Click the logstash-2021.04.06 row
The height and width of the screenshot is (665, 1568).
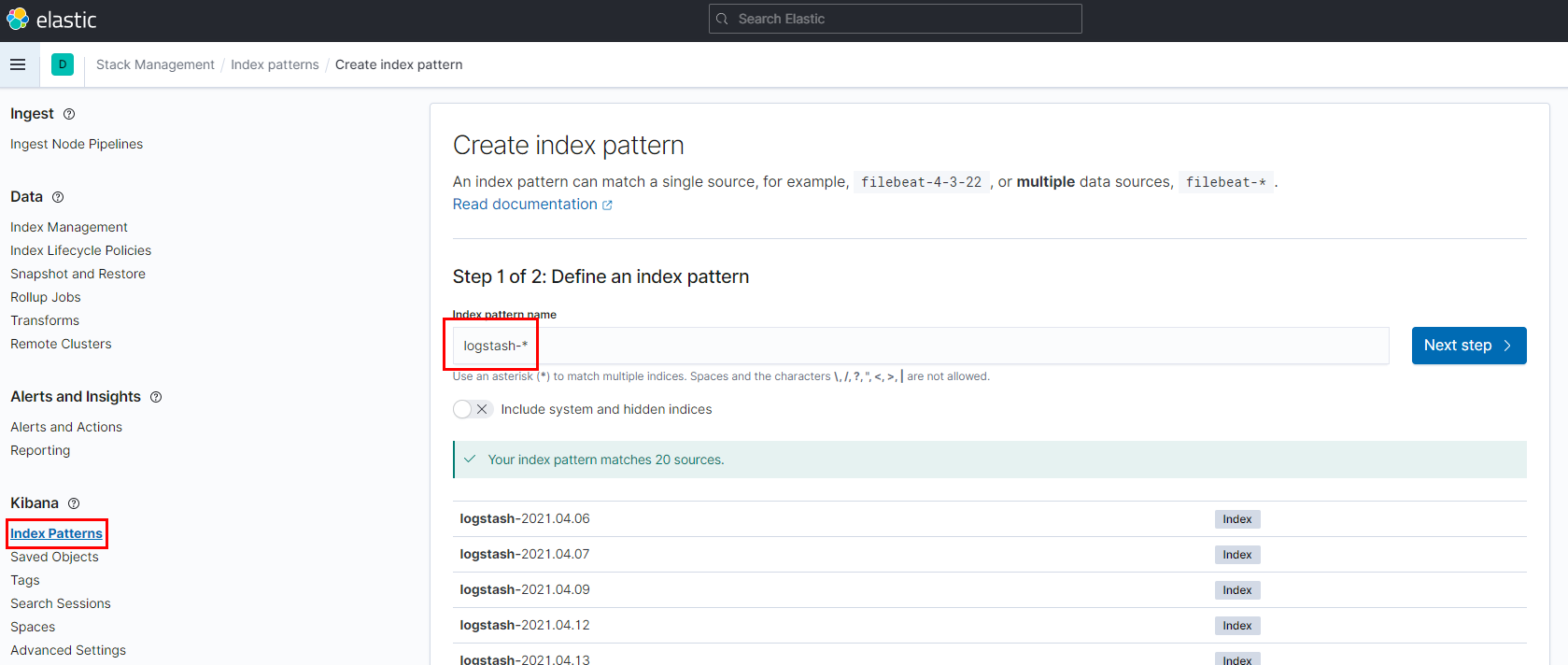click(990, 519)
